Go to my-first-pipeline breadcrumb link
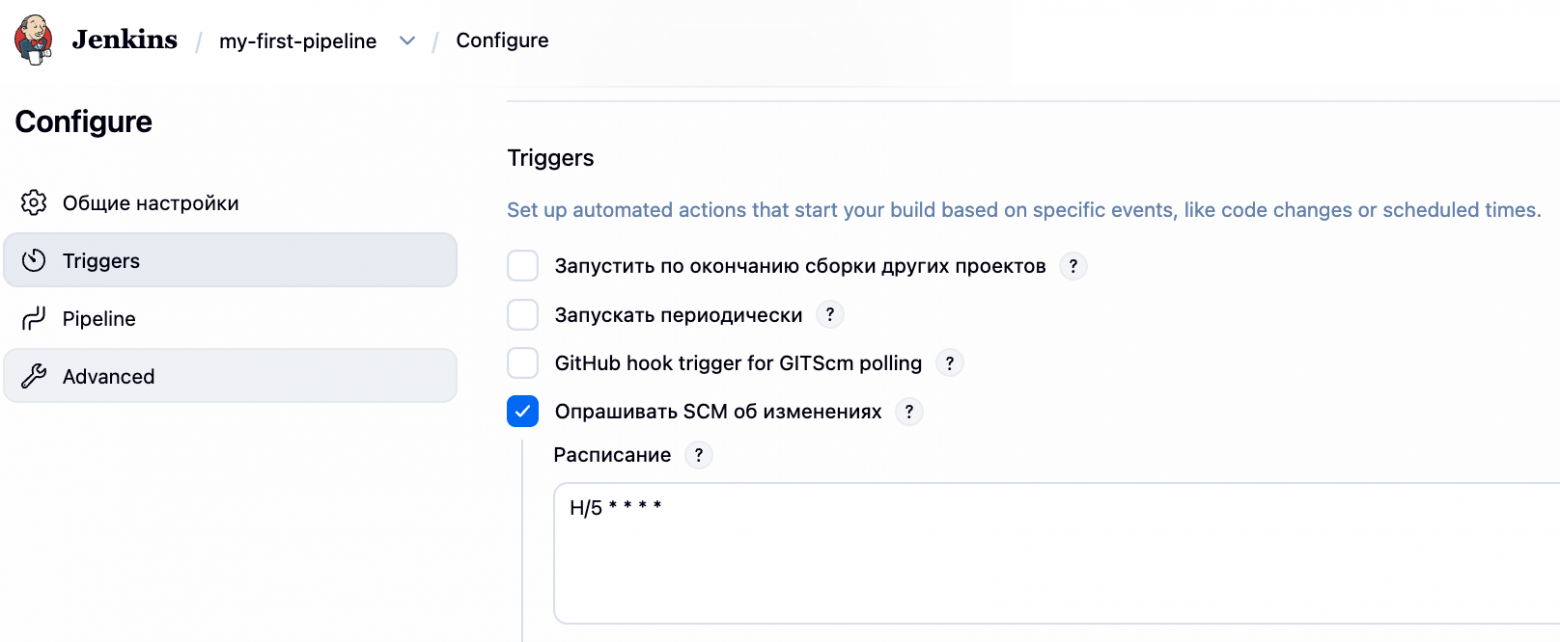 298,41
